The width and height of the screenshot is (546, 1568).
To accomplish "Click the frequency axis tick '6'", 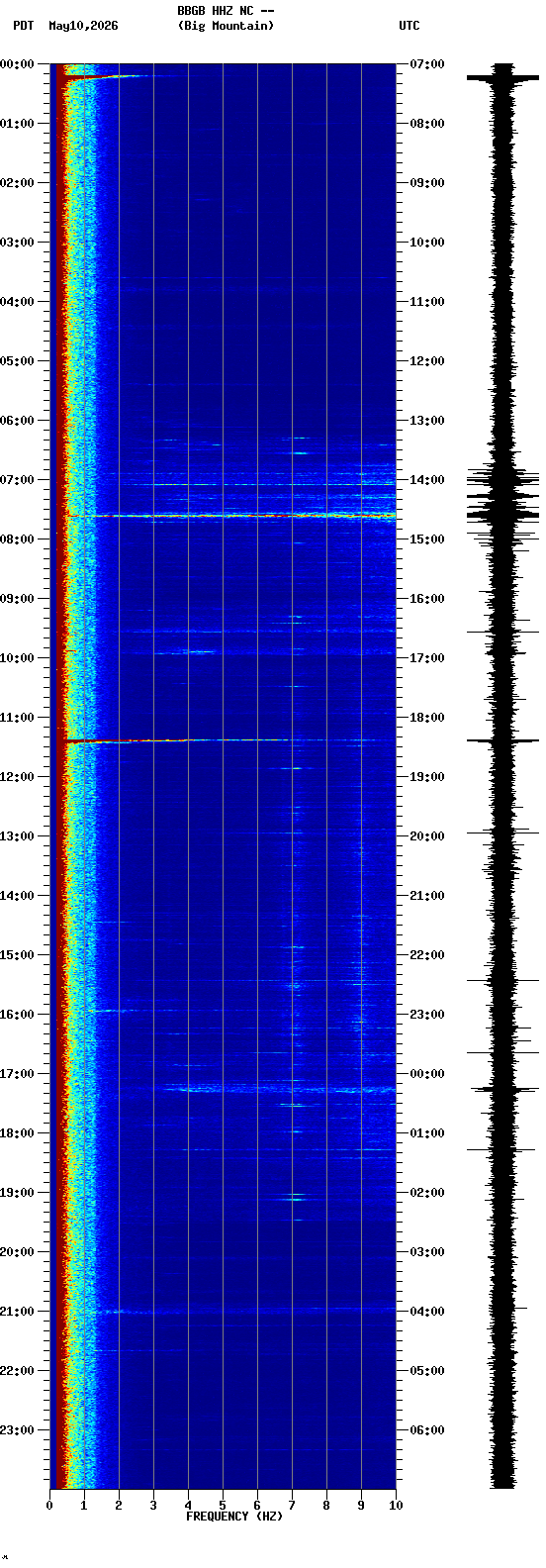I will (257, 1506).
